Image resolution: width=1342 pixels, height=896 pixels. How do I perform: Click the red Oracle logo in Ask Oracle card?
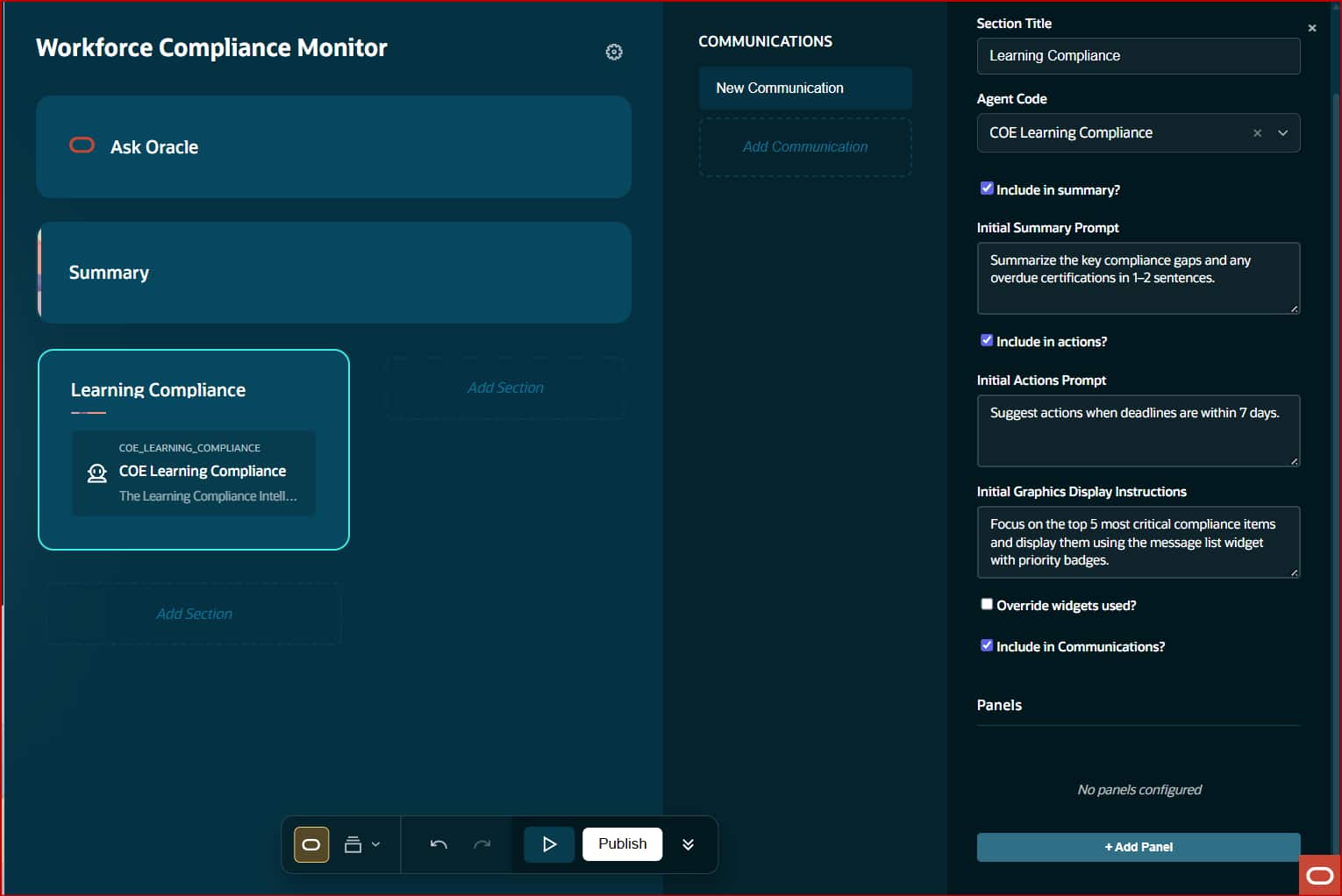pos(82,146)
